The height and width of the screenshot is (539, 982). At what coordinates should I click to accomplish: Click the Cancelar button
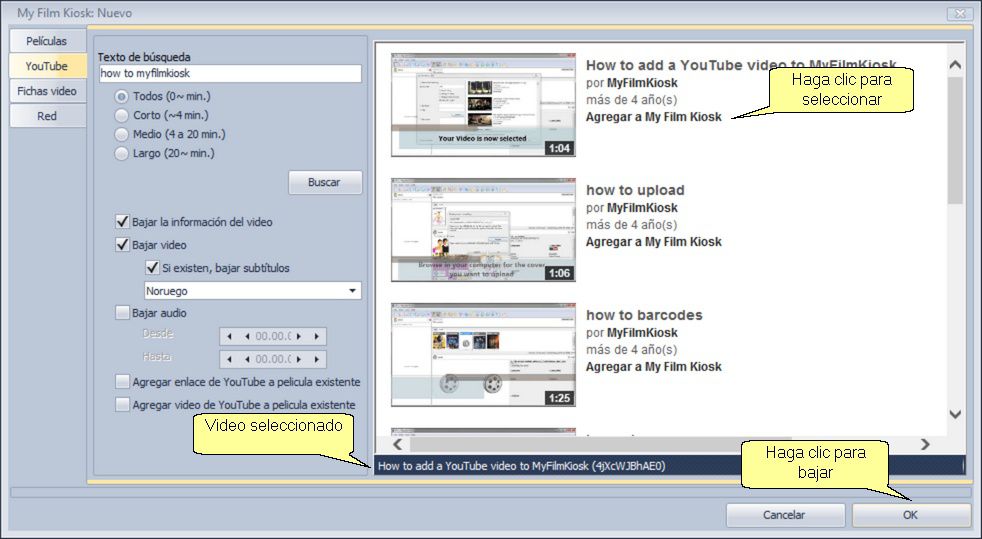click(x=785, y=515)
